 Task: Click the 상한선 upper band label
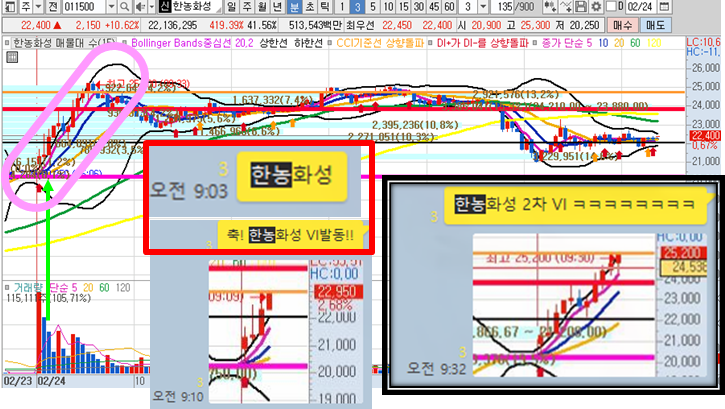click(273, 43)
